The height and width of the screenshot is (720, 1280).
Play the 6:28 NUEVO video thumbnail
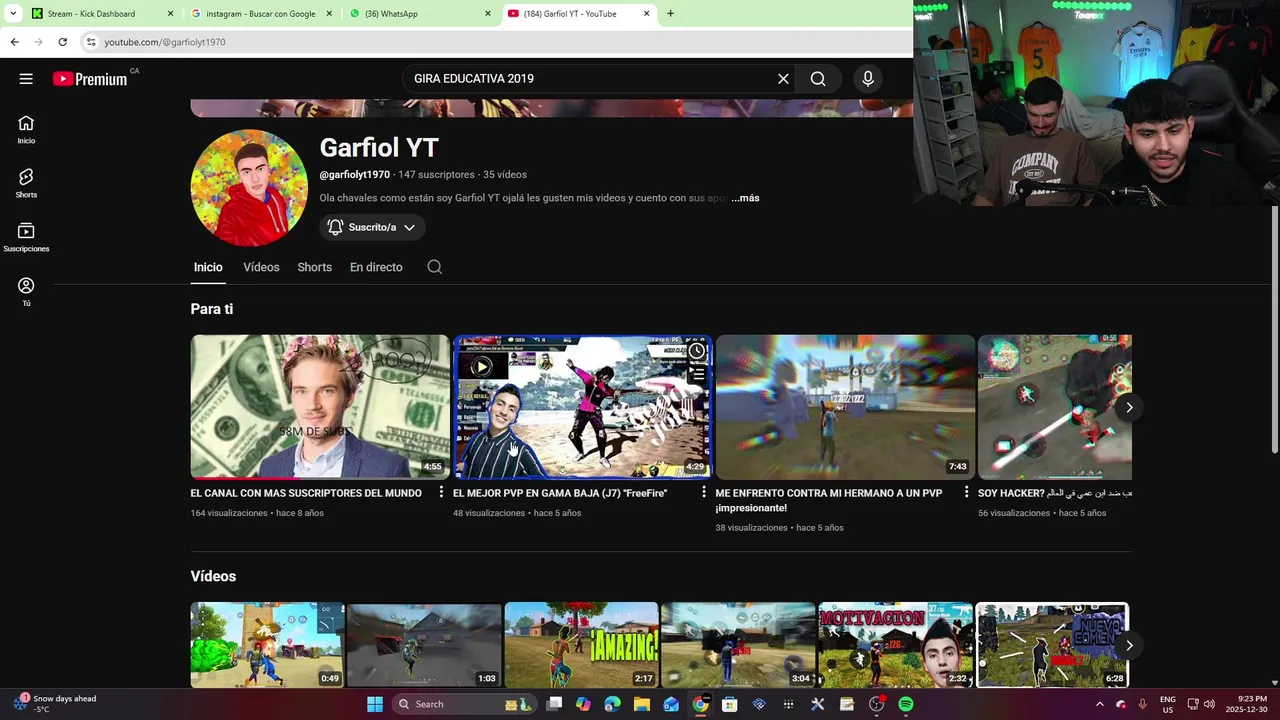click(1052, 645)
